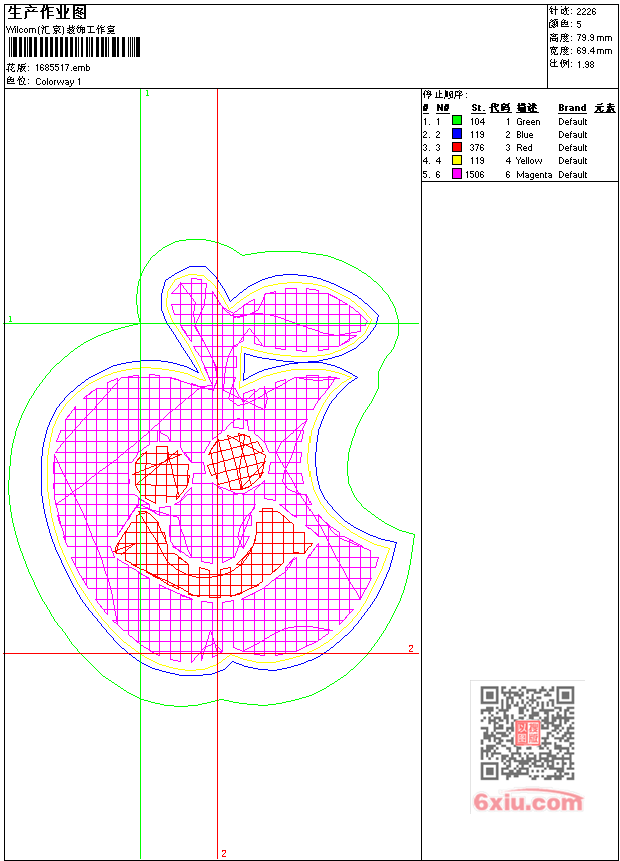Viewport: 620px width, 861px height.
Task: Click the '元素' column header
Action: point(605,108)
